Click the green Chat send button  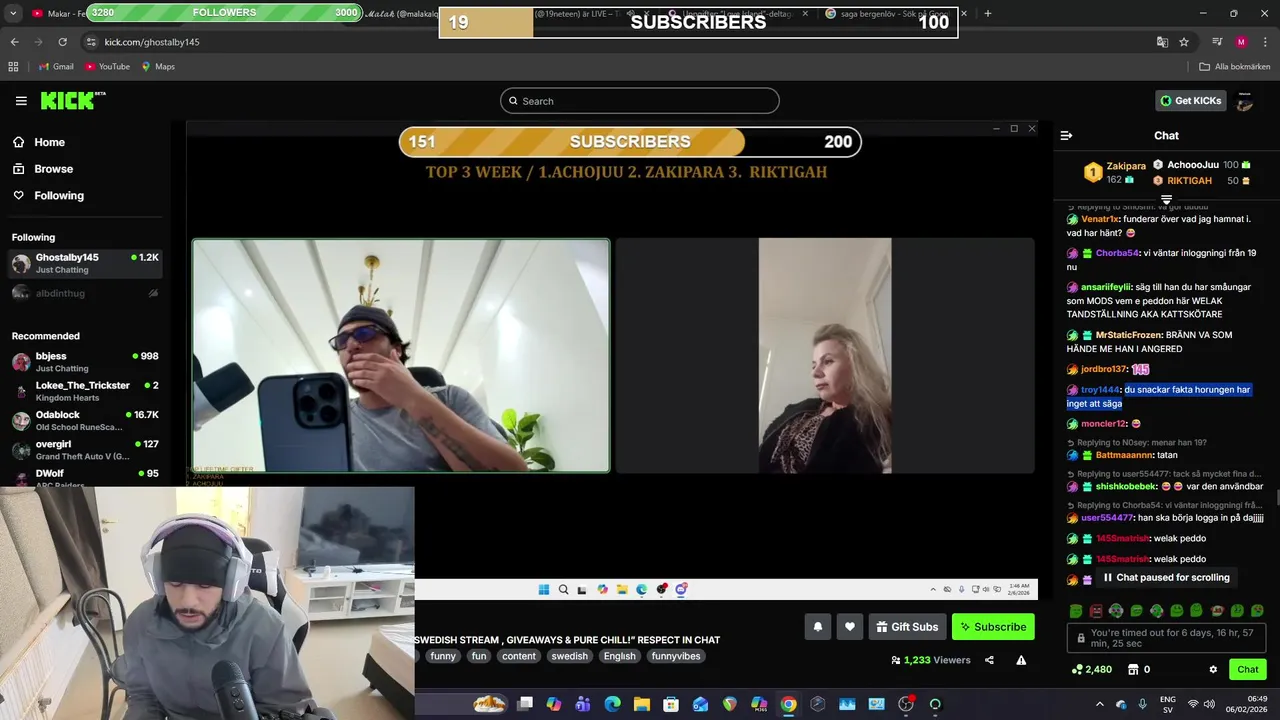coord(1248,670)
